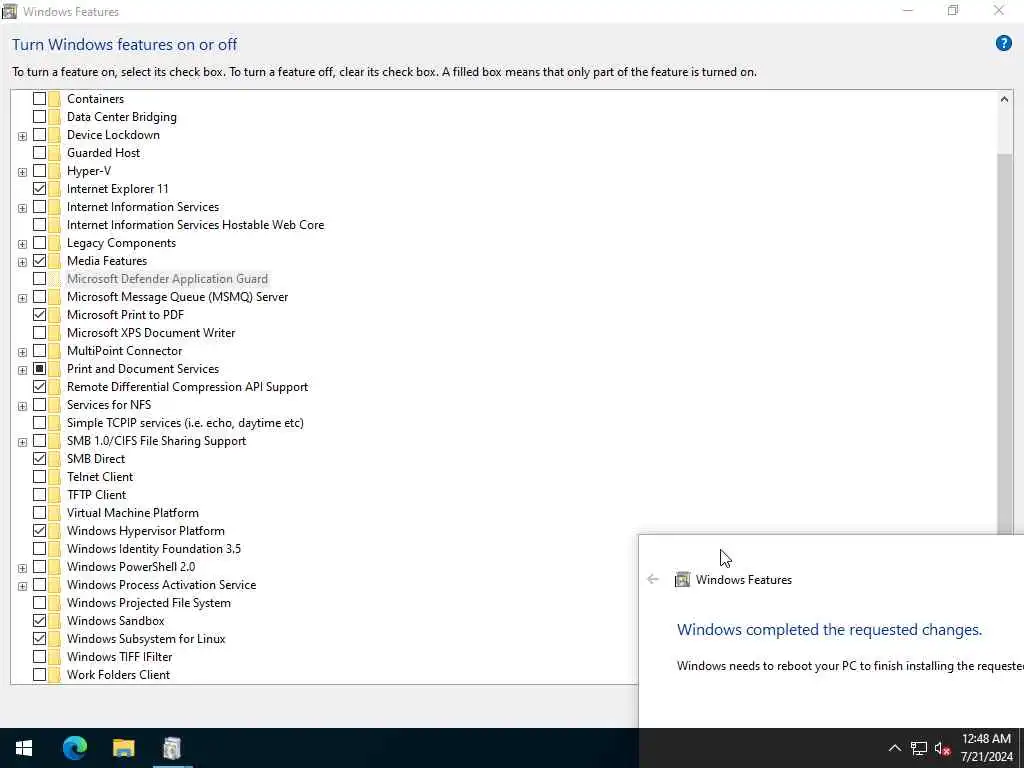Expand Microsoft Message Queue (MSMQ) Server
This screenshot has height=768, width=1024.
22,298
